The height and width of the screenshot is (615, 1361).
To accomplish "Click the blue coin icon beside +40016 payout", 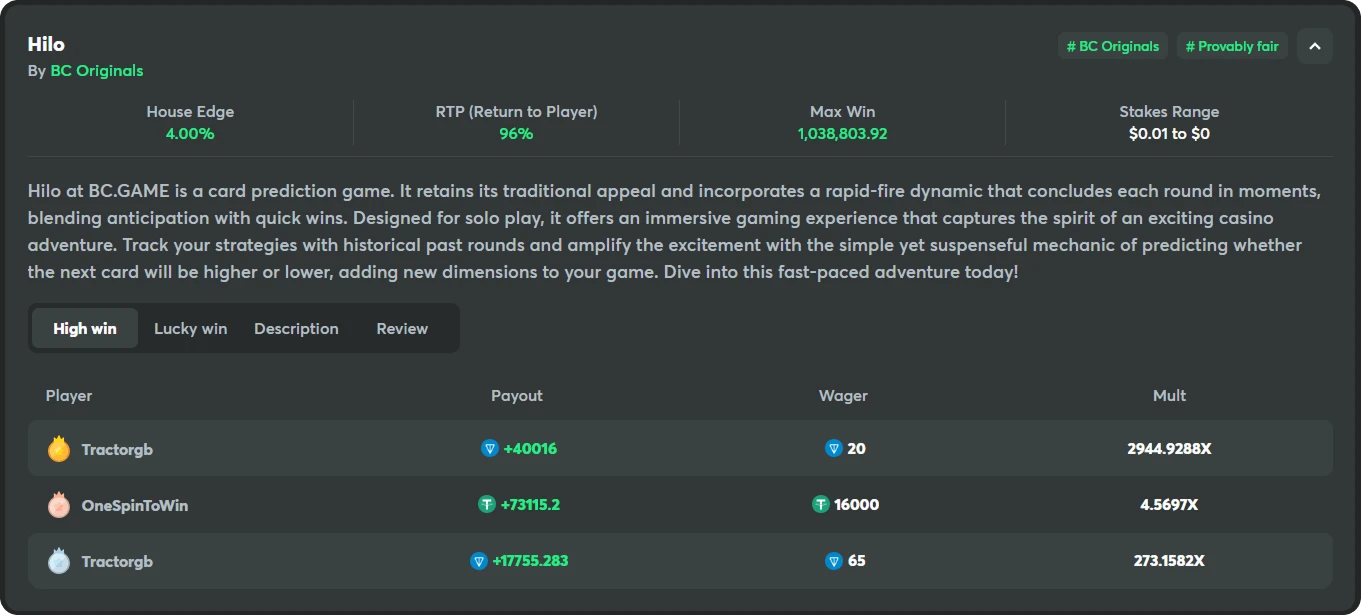I will 490,449.
